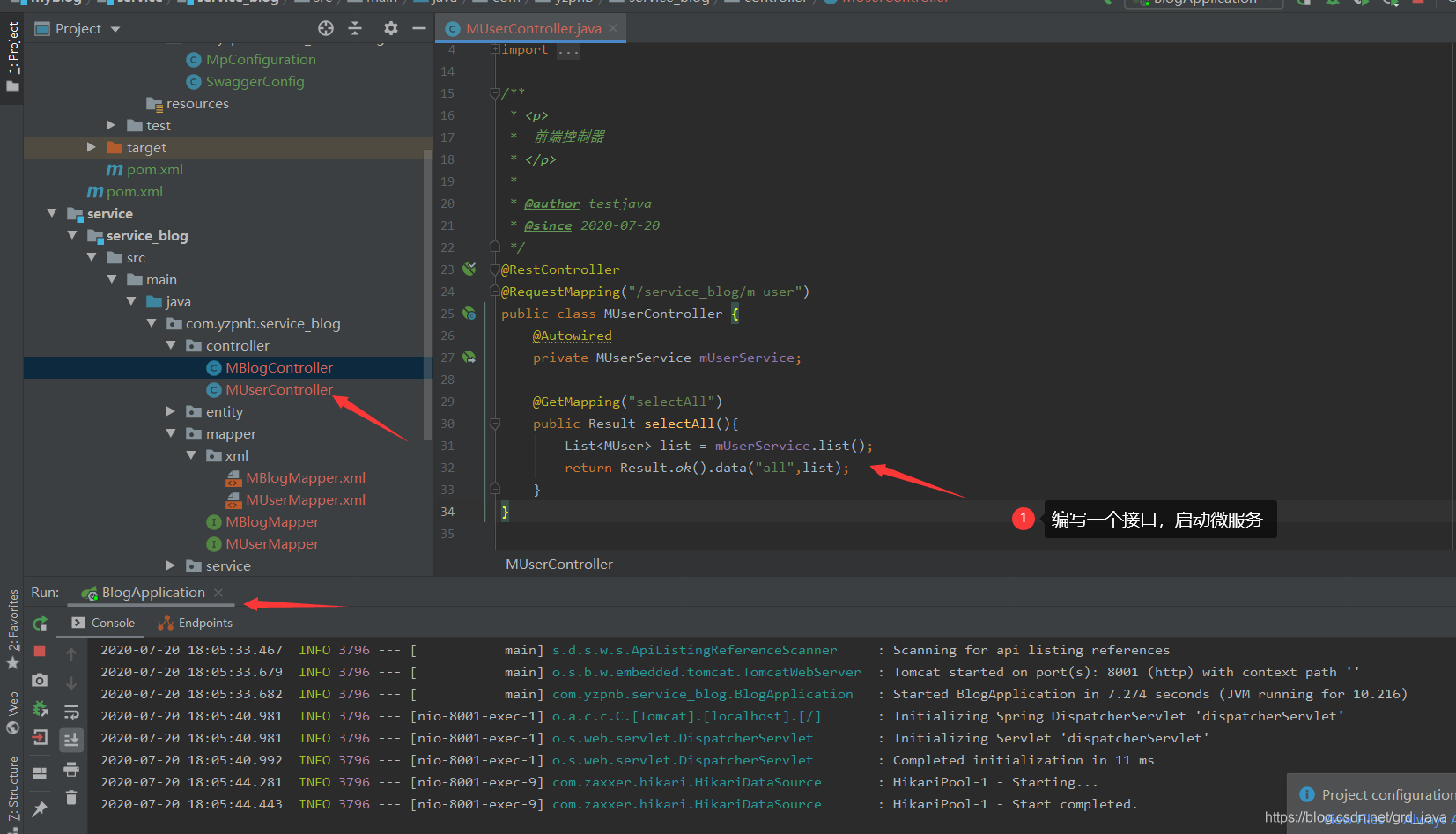This screenshot has width=1456, height=834.
Task: Expand the entity package
Action: pyautogui.click(x=171, y=412)
